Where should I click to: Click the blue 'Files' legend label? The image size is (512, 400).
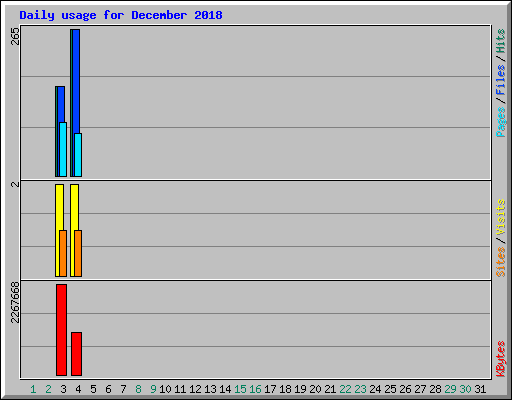(x=501, y=79)
